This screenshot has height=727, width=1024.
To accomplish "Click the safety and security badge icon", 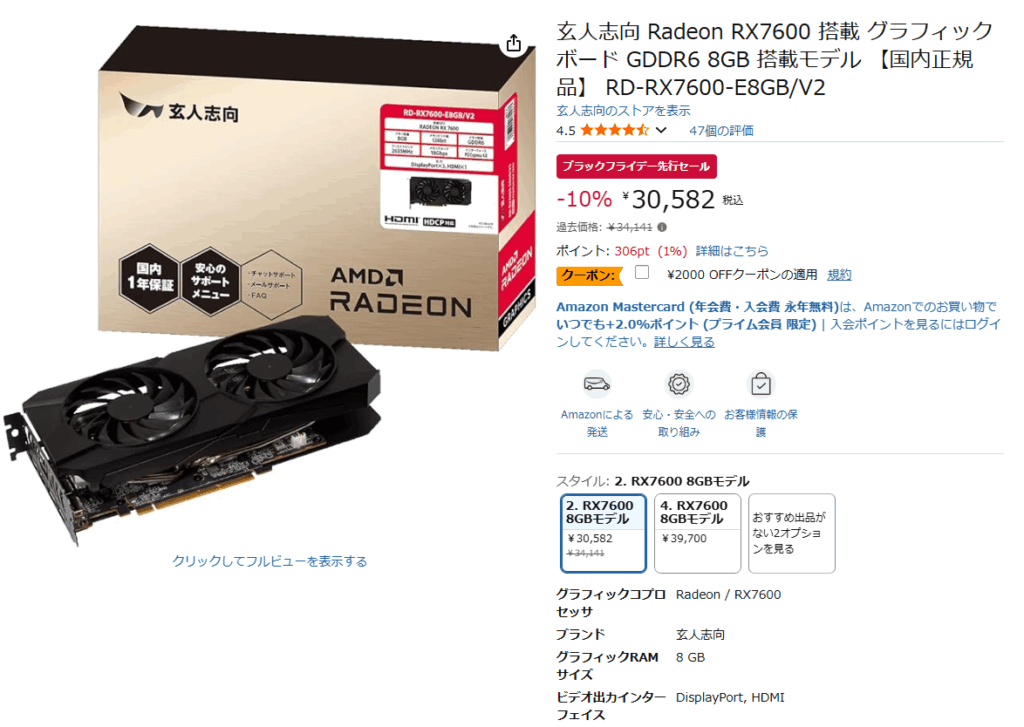I will (679, 384).
